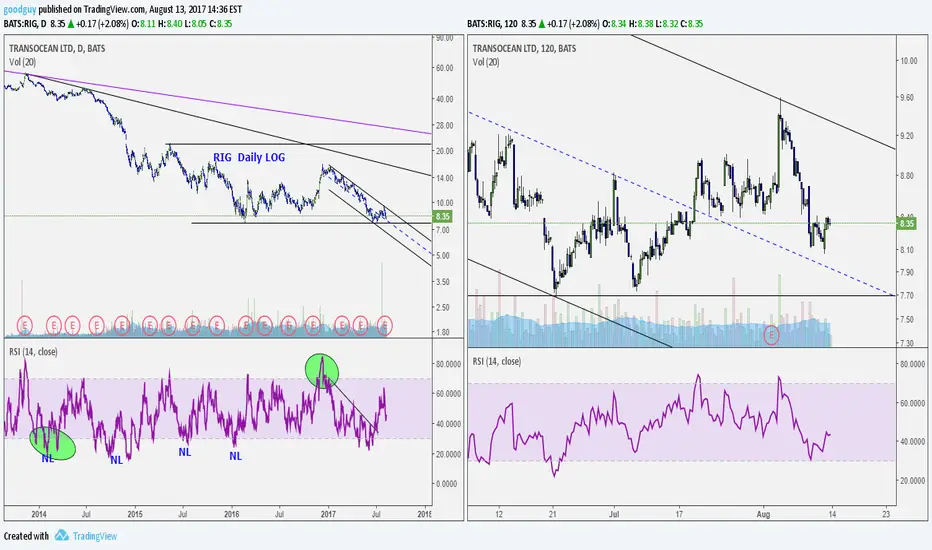
Task: Select the green ellipse at the 2017 RSI peak
Action: 322,370
